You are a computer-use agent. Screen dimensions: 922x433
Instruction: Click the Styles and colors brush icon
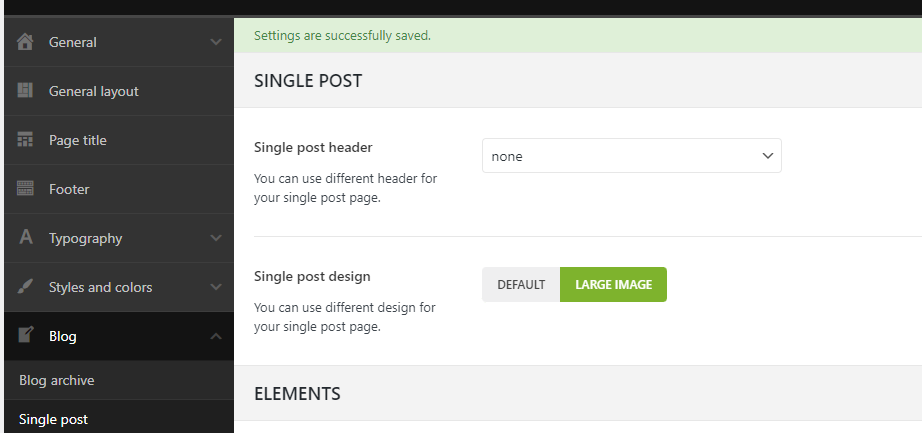pyautogui.click(x=26, y=287)
